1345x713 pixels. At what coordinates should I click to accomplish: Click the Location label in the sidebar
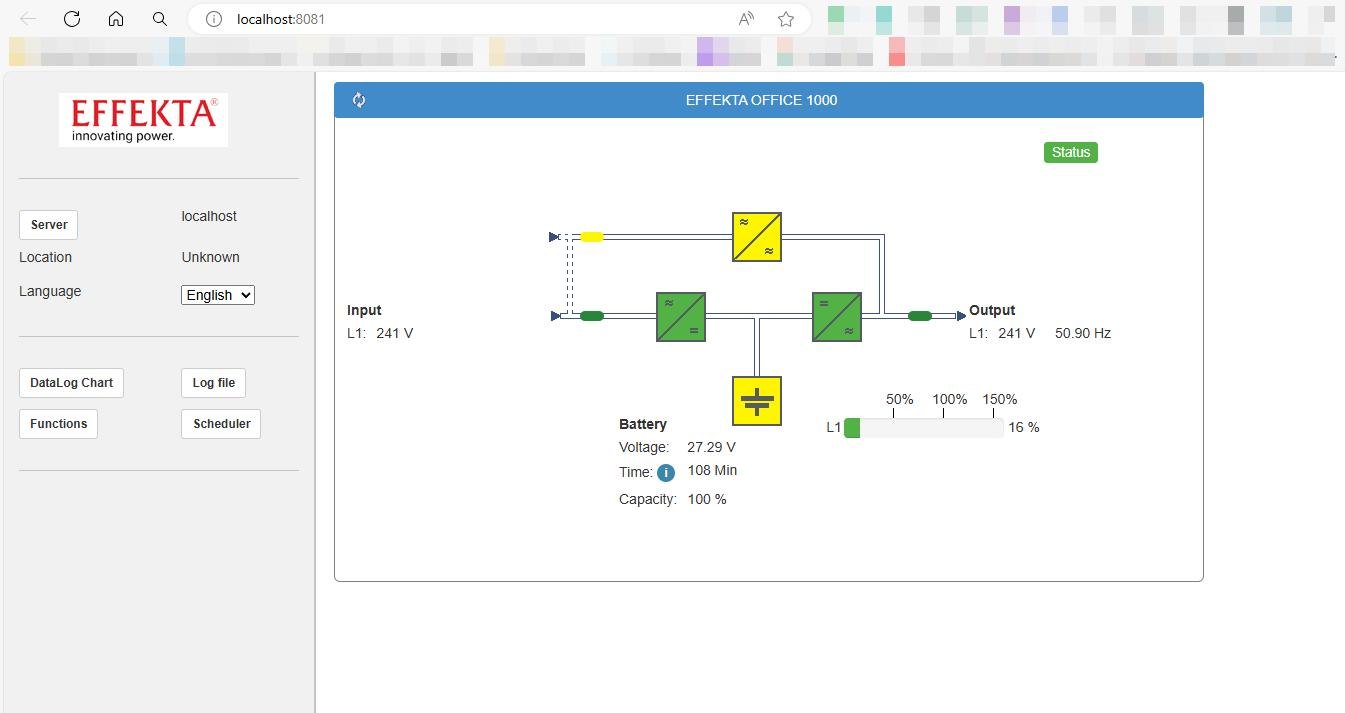[45, 257]
